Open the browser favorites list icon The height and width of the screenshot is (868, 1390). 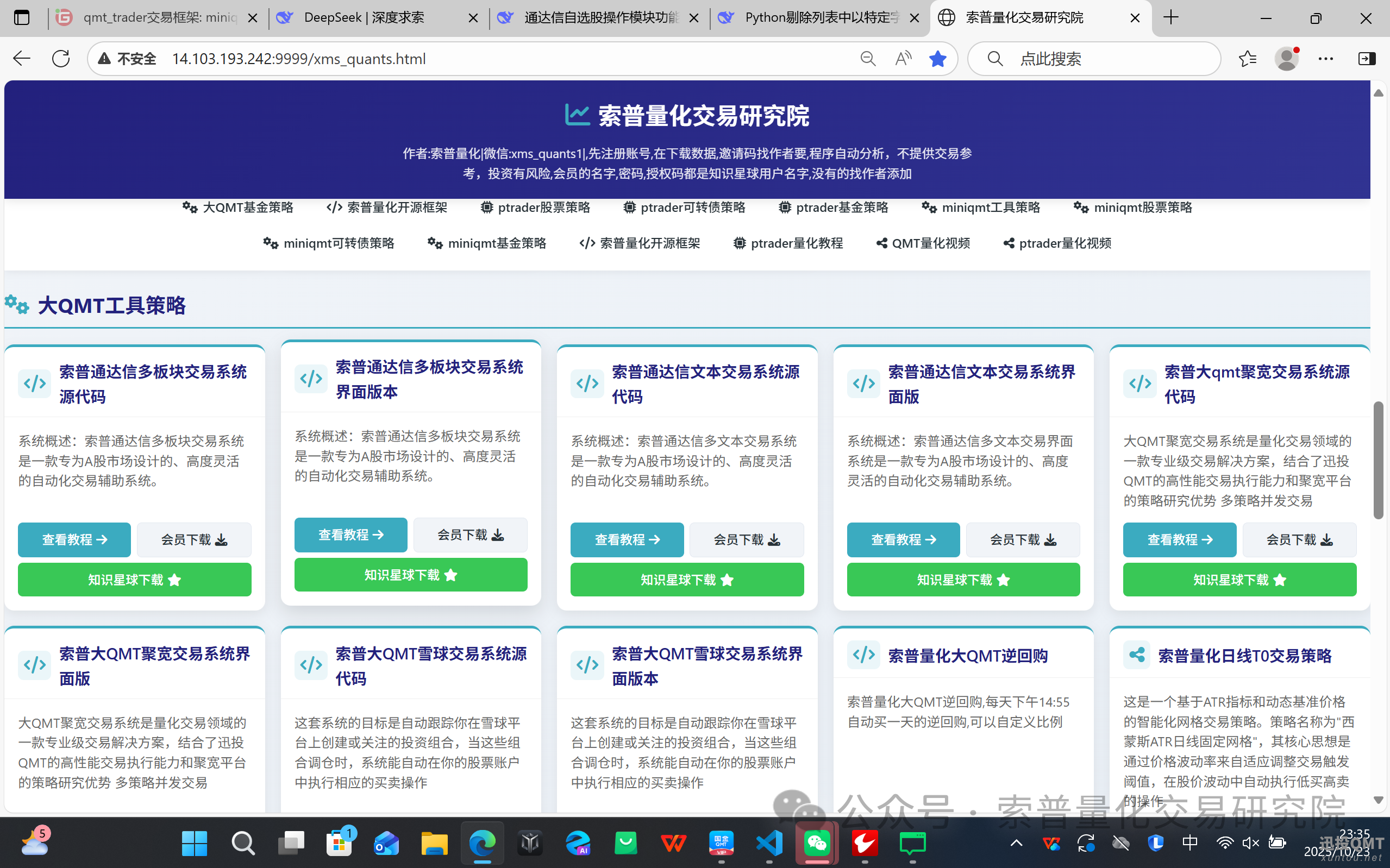(x=1247, y=59)
